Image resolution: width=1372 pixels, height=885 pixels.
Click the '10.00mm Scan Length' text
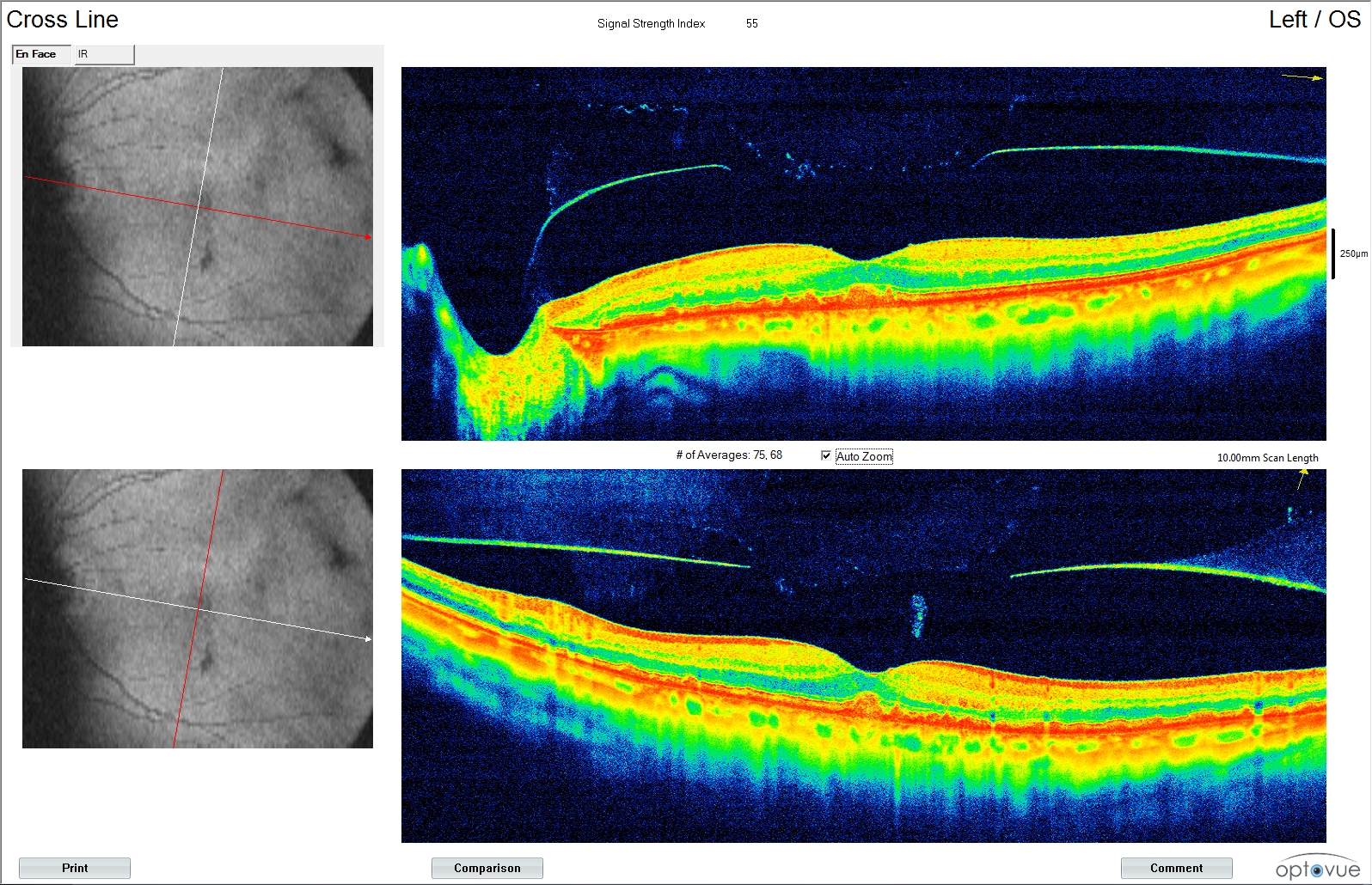[x=1267, y=458]
